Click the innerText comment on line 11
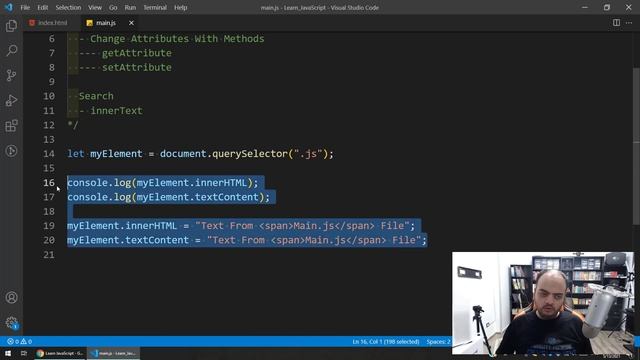640x360 pixels. [x=116, y=111]
